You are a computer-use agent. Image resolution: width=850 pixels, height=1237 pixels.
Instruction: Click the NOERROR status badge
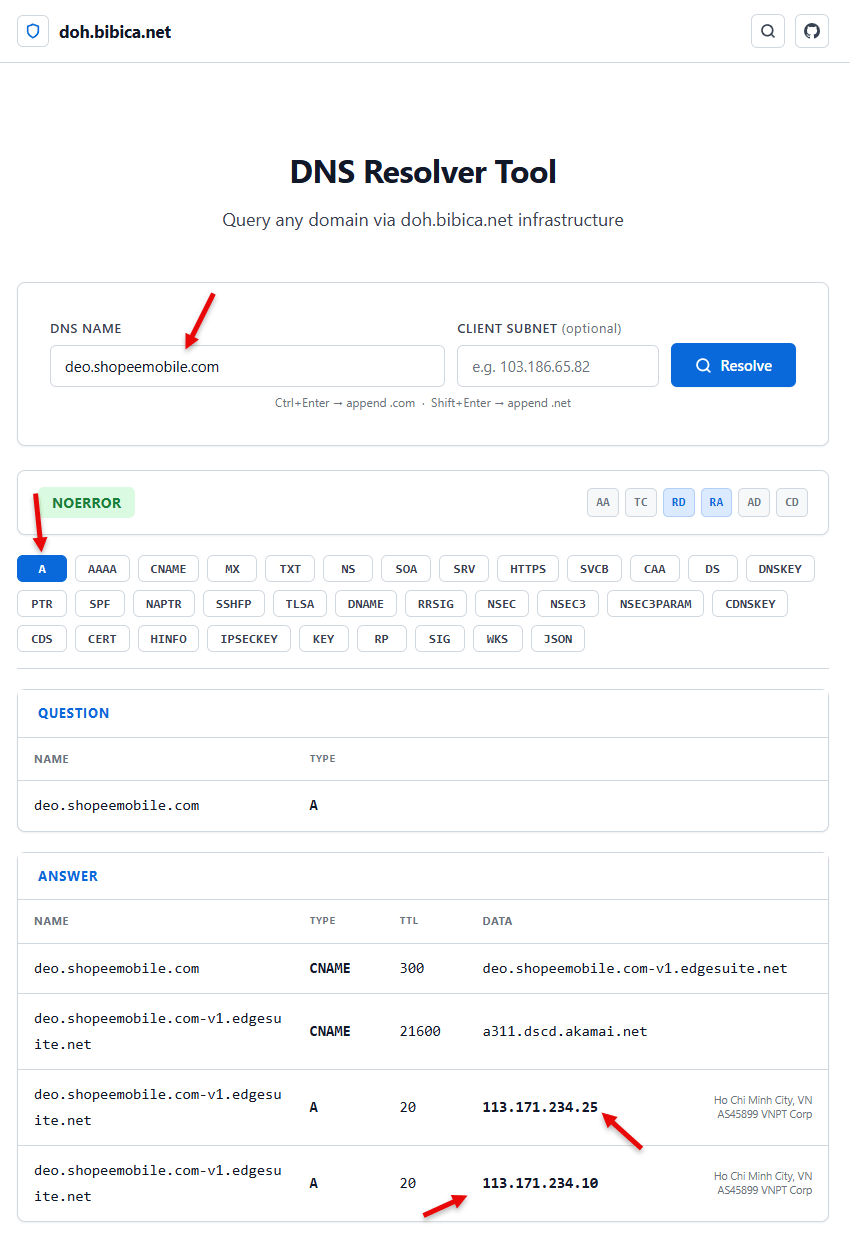point(87,503)
